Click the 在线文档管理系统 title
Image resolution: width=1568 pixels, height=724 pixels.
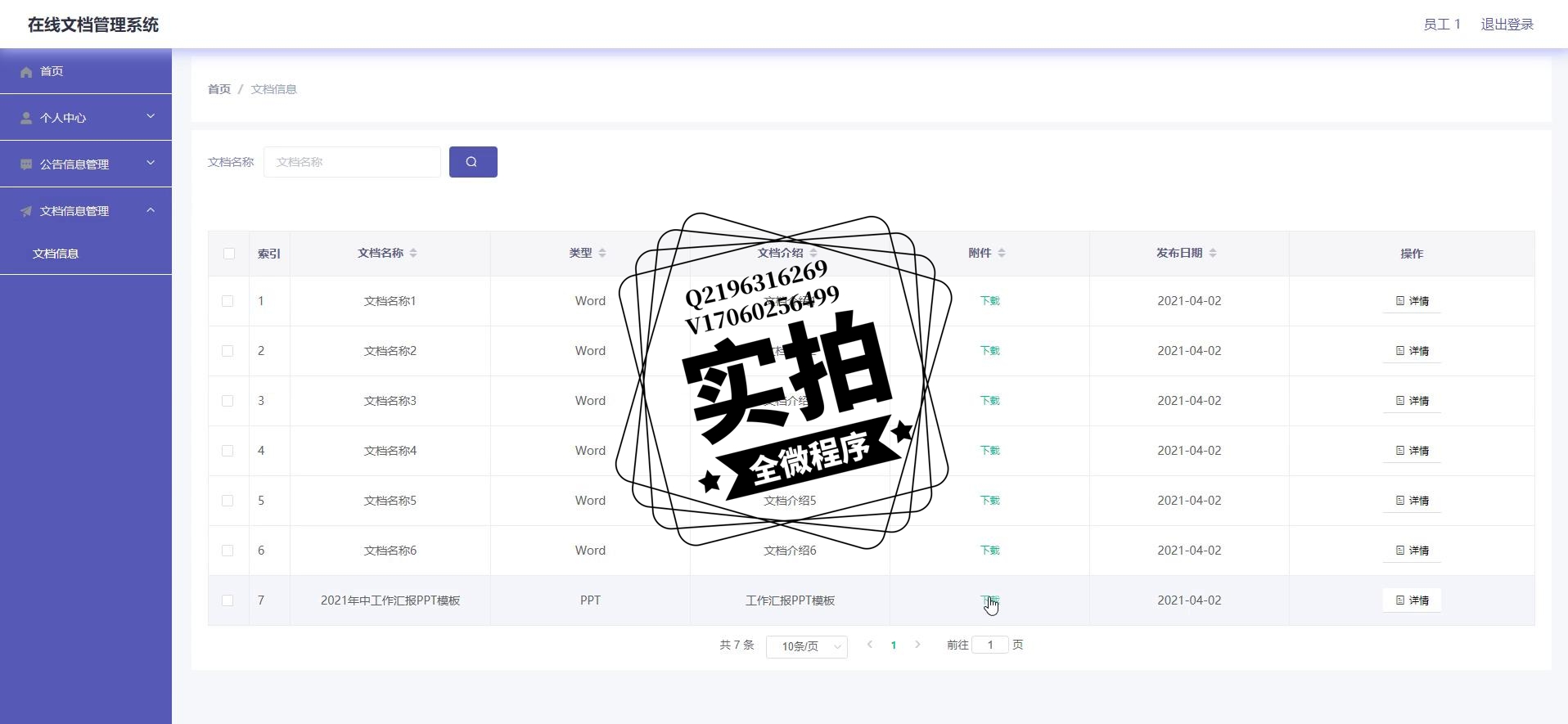[93, 25]
